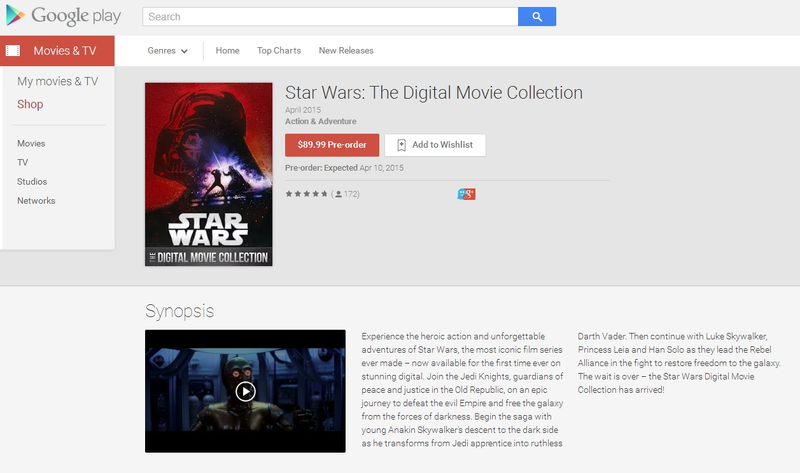Open Studios in sidebar

pos(32,182)
